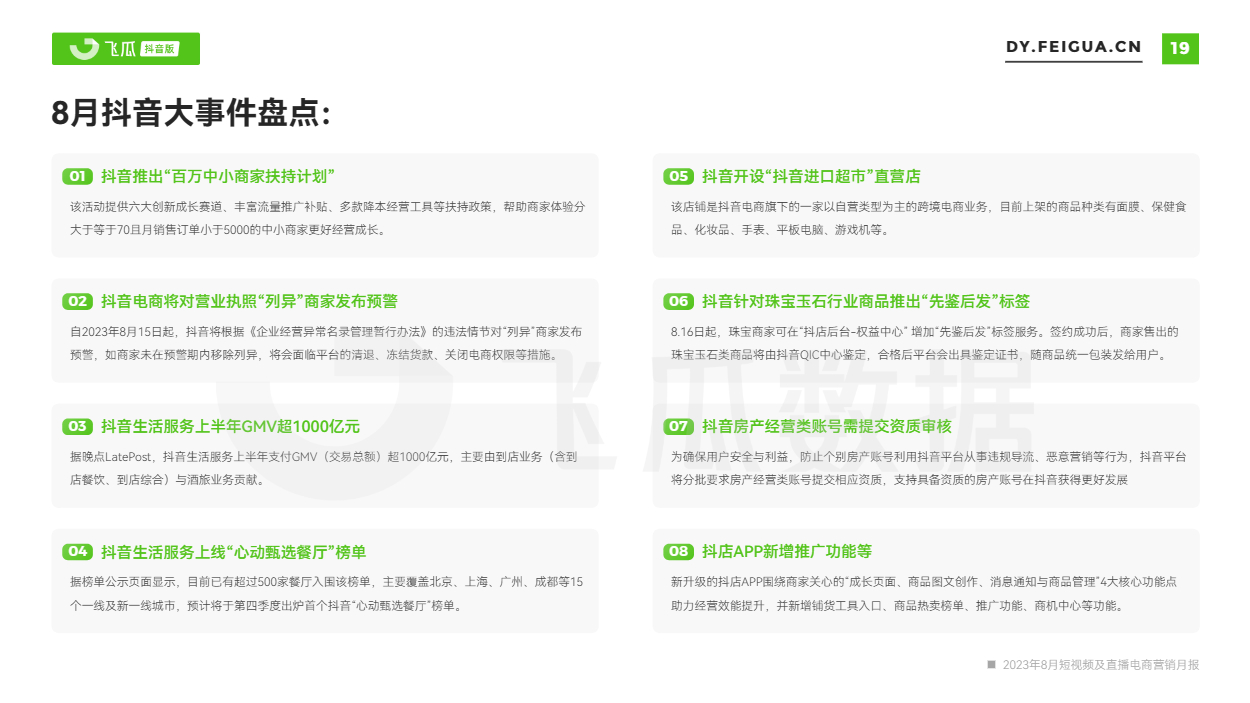
Task: Select heading 抖音推出“百万中小商家扶持计划”
Action: click(x=217, y=176)
